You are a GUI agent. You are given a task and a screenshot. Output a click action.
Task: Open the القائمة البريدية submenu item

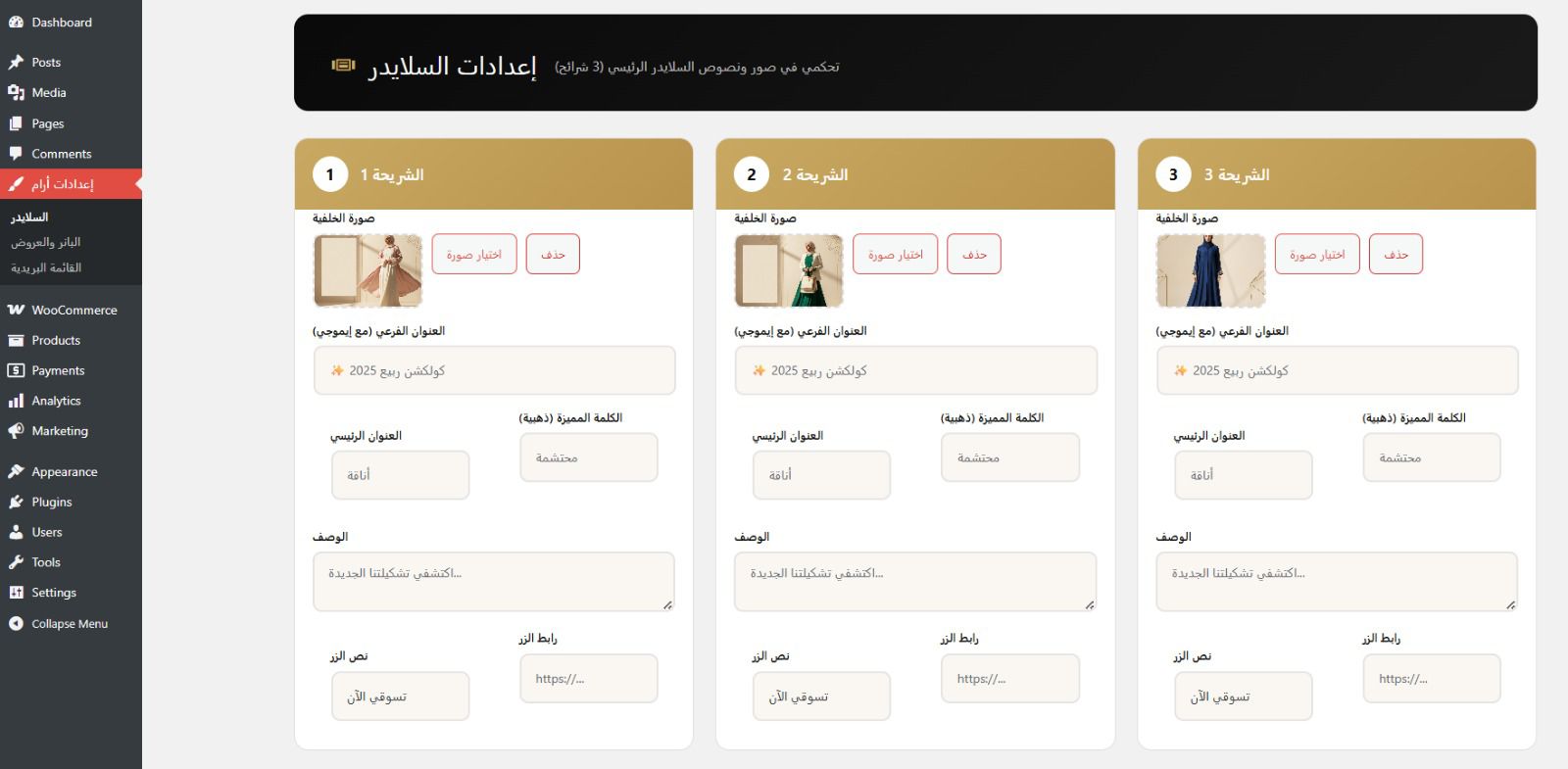[x=46, y=267]
